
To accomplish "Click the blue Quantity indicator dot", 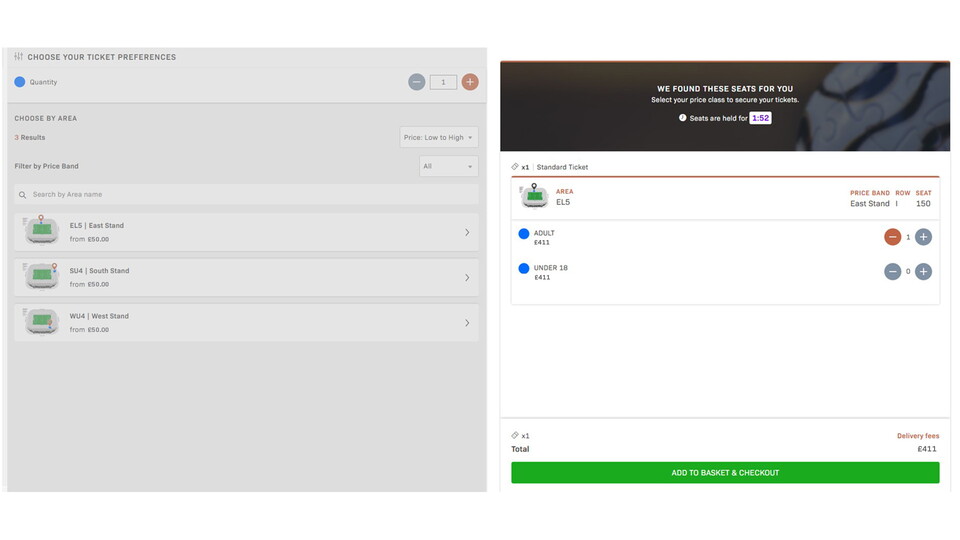I will point(19,82).
